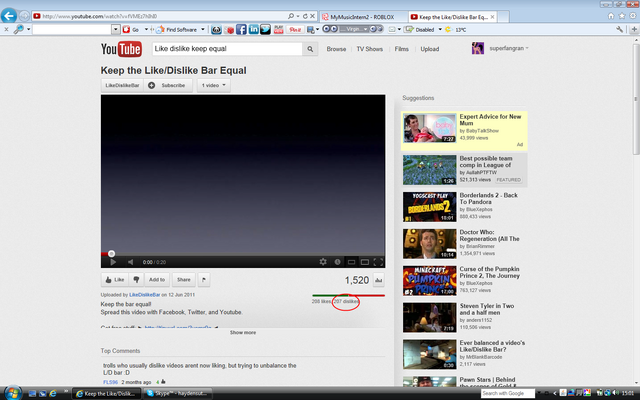This screenshot has width=640, height=400.
Task: Select the Keep the Like/Dislike Bar tab
Action: click(x=452, y=17)
